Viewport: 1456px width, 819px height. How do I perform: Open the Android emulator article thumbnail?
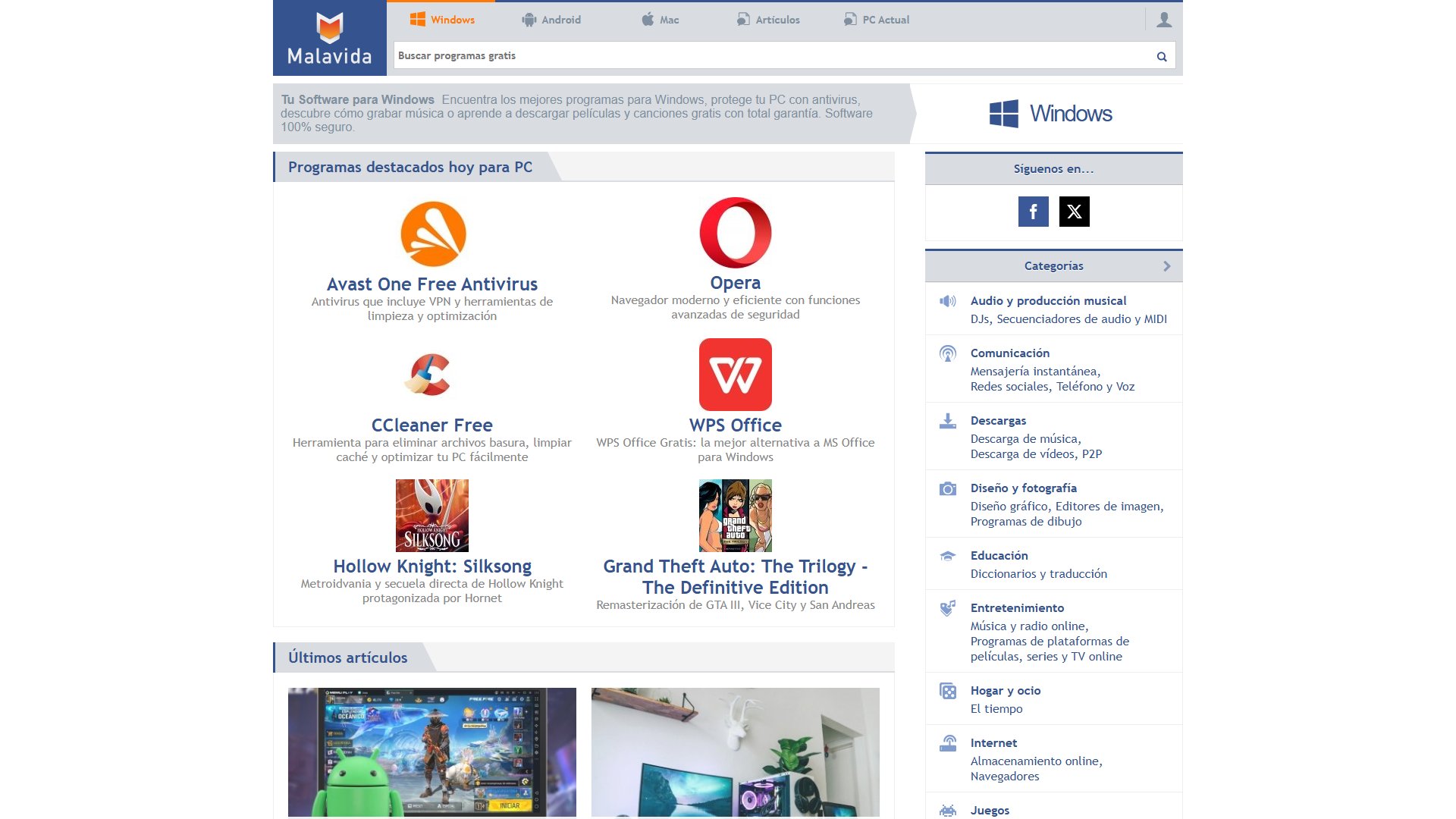tap(432, 752)
